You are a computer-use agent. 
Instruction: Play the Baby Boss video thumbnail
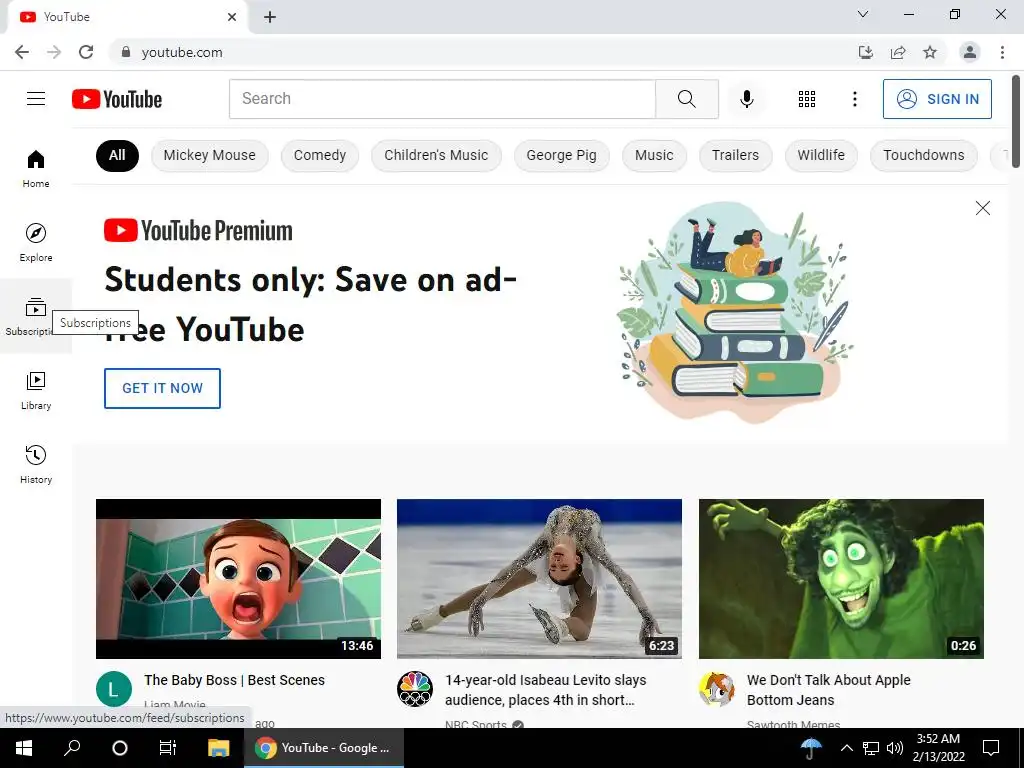(238, 579)
